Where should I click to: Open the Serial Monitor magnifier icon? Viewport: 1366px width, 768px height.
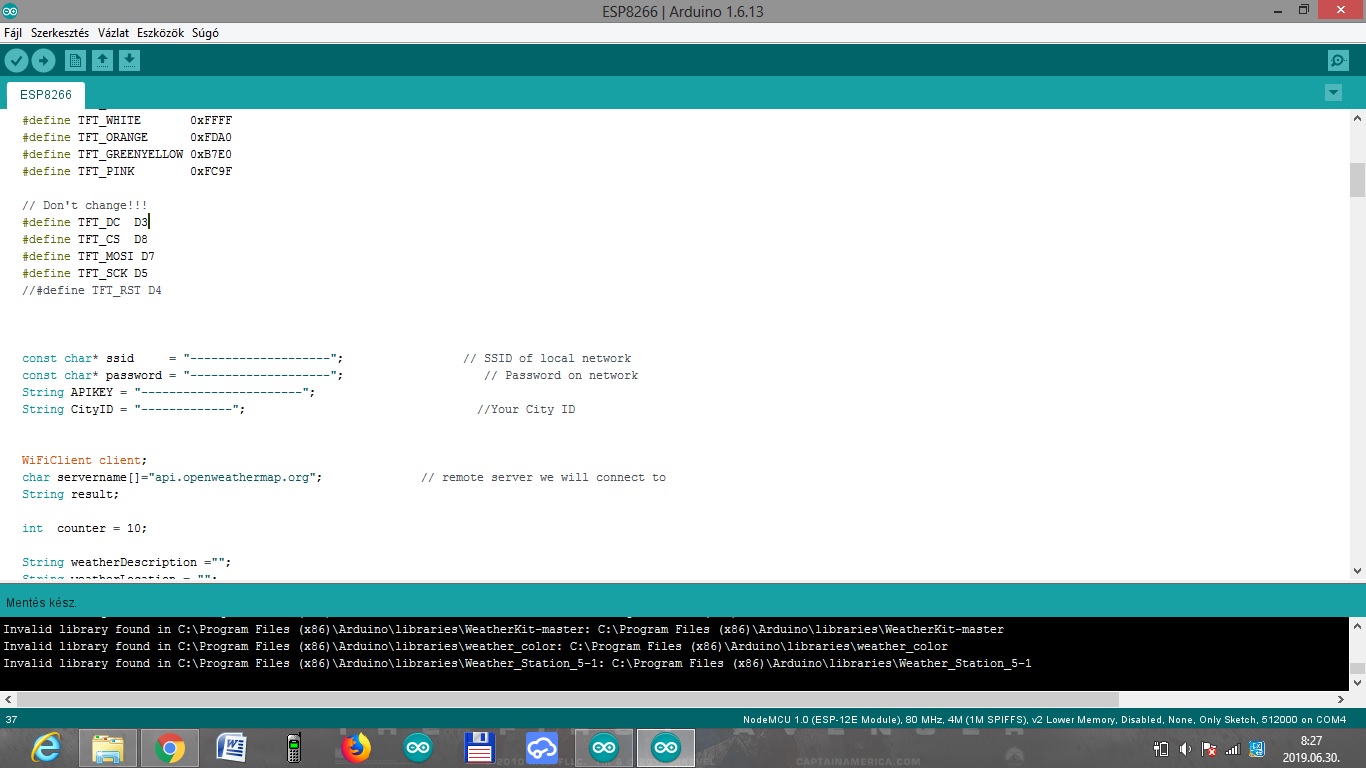[x=1338, y=61]
